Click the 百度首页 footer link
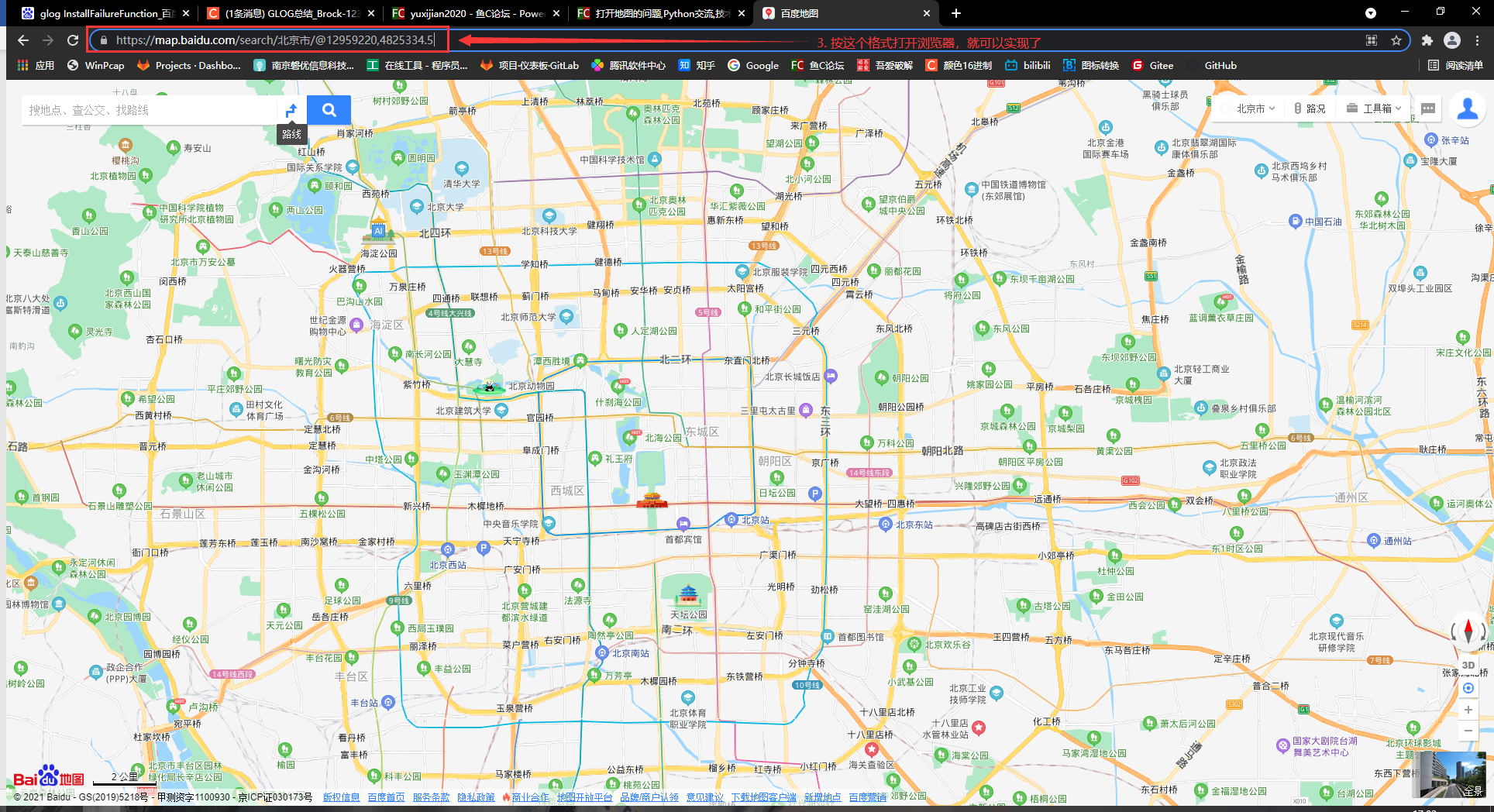The image size is (1494, 812). click(387, 797)
